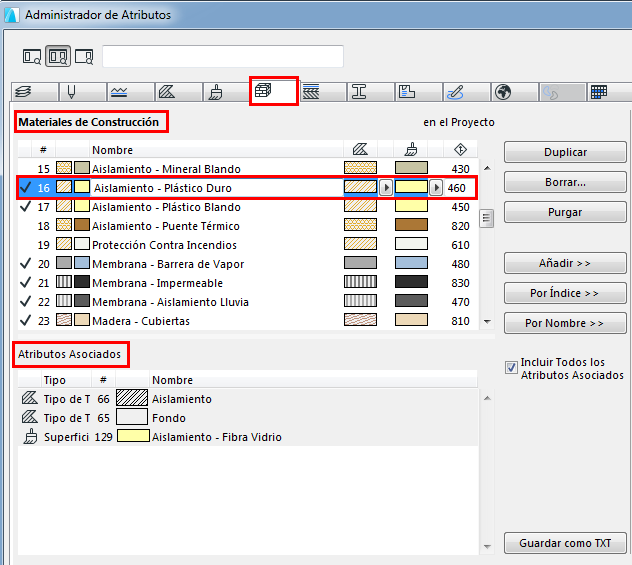Viewport: 632px width, 565px height.
Task: Uncheck Incluir Todos los Atributos Asociados
Action: point(511,368)
